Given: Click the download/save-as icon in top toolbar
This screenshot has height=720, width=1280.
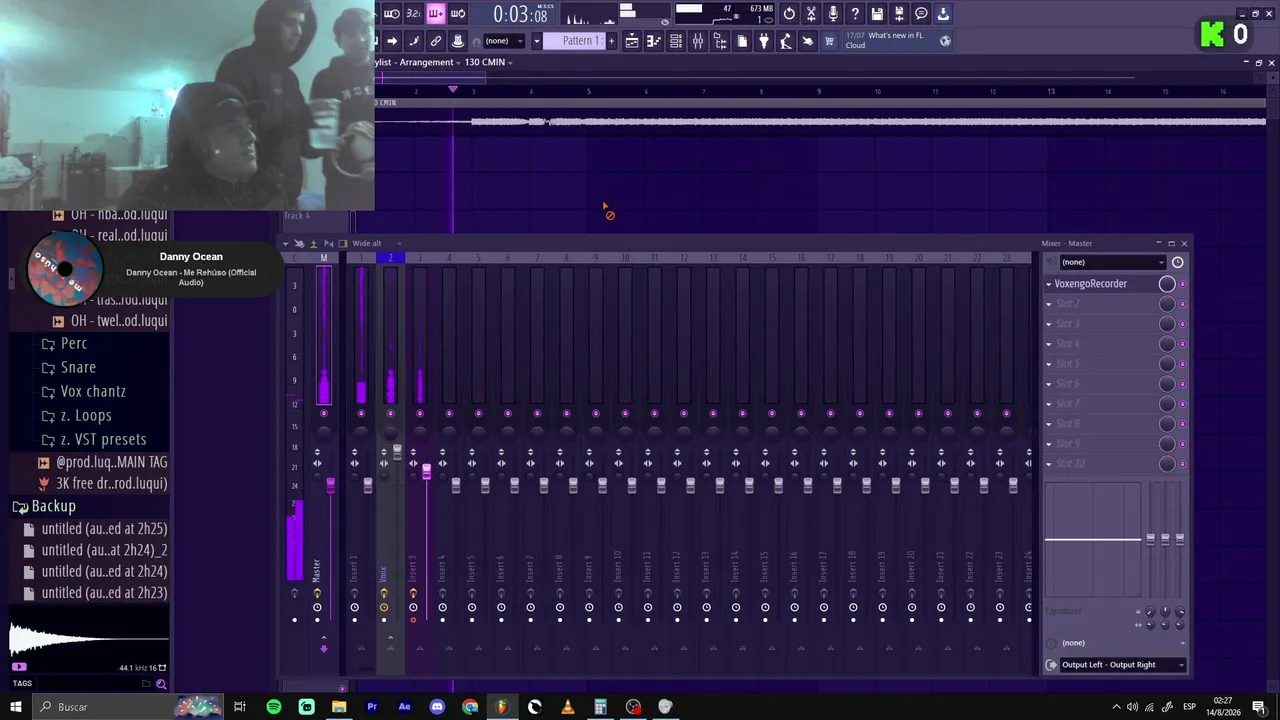Looking at the screenshot, I should (943, 14).
